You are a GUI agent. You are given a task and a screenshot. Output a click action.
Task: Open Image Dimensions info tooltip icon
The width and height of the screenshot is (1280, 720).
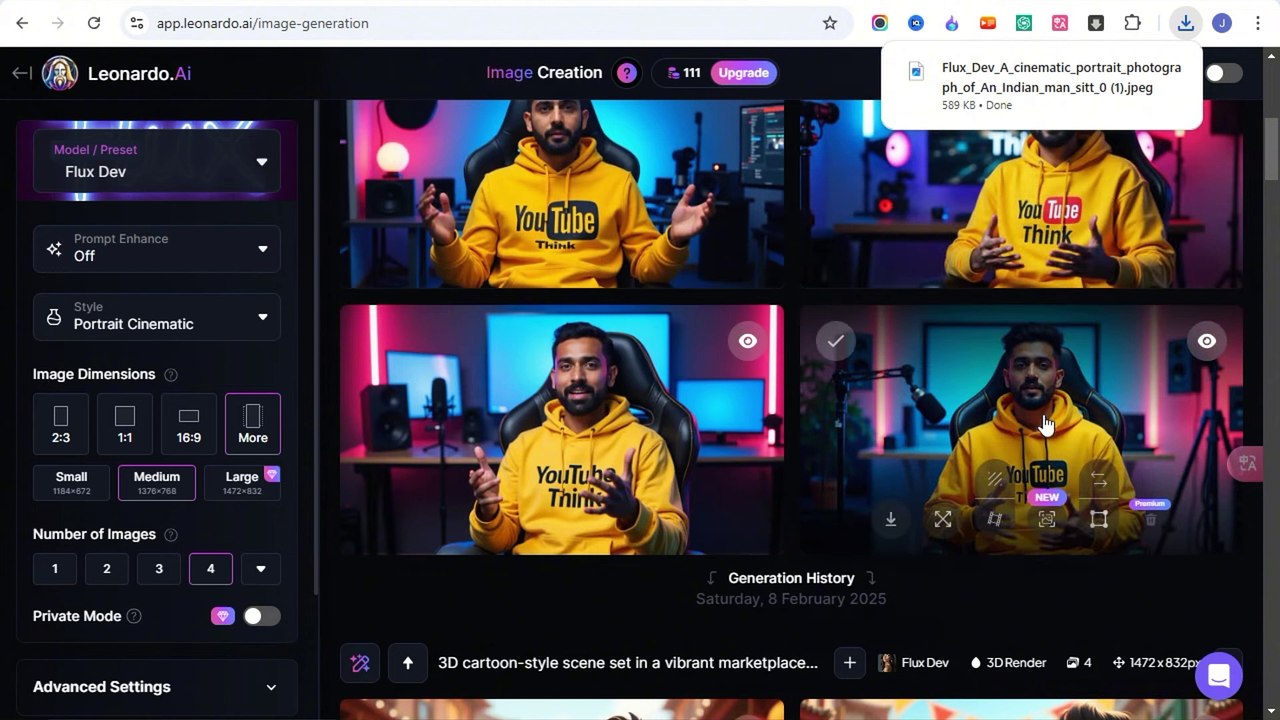tap(171, 375)
